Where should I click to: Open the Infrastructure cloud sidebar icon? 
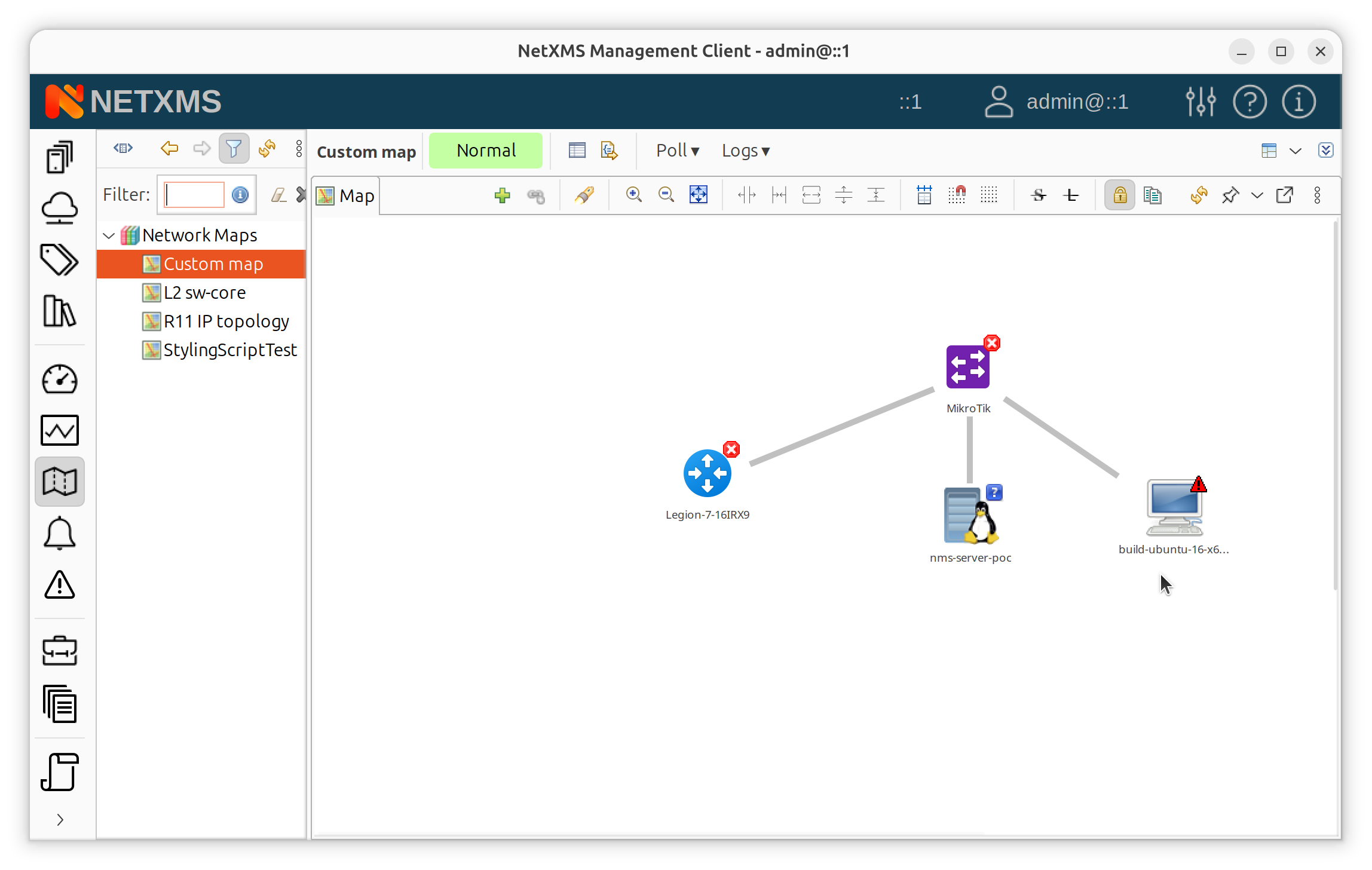point(60,209)
